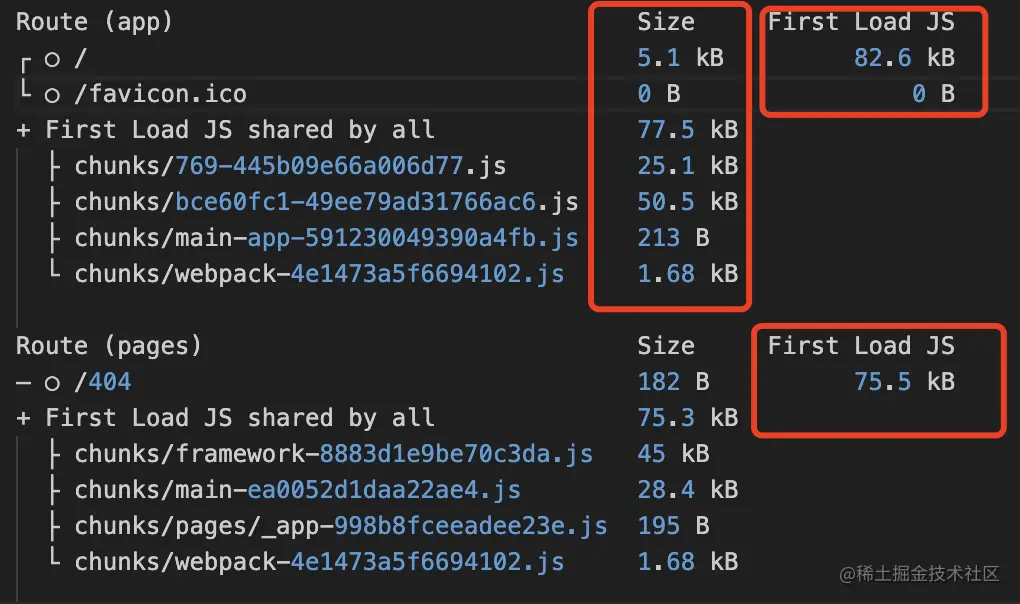Click the Route (pages) heading
1020x604 pixels.
(109, 346)
